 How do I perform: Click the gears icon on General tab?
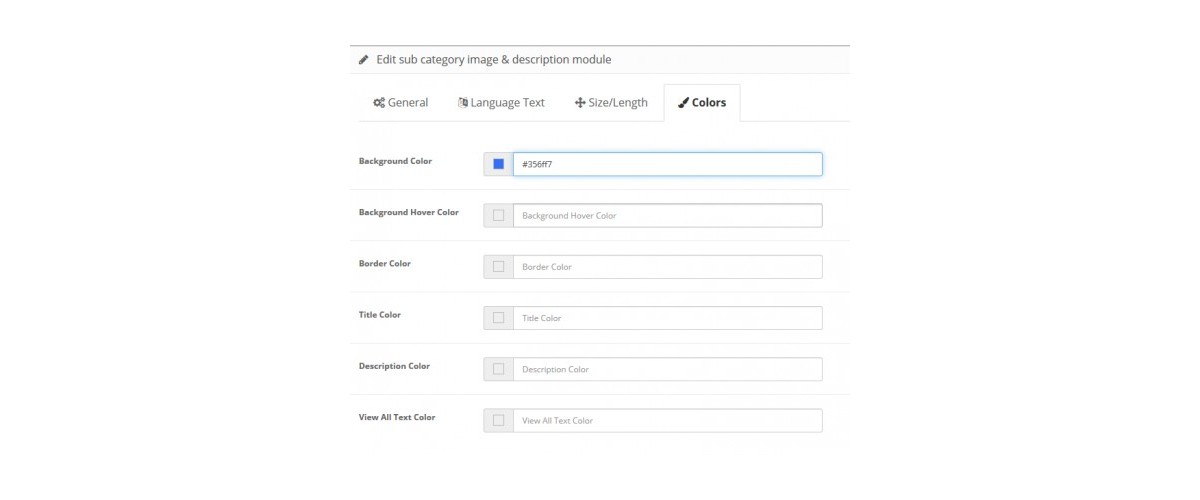click(379, 103)
